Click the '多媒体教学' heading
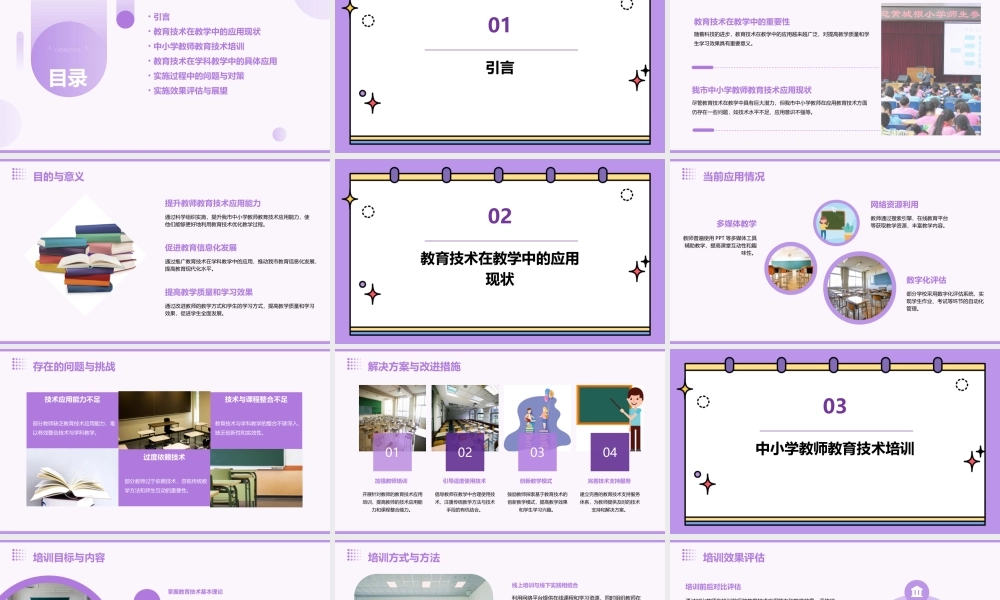This screenshot has width=1000, height=600. pos(736,224)
